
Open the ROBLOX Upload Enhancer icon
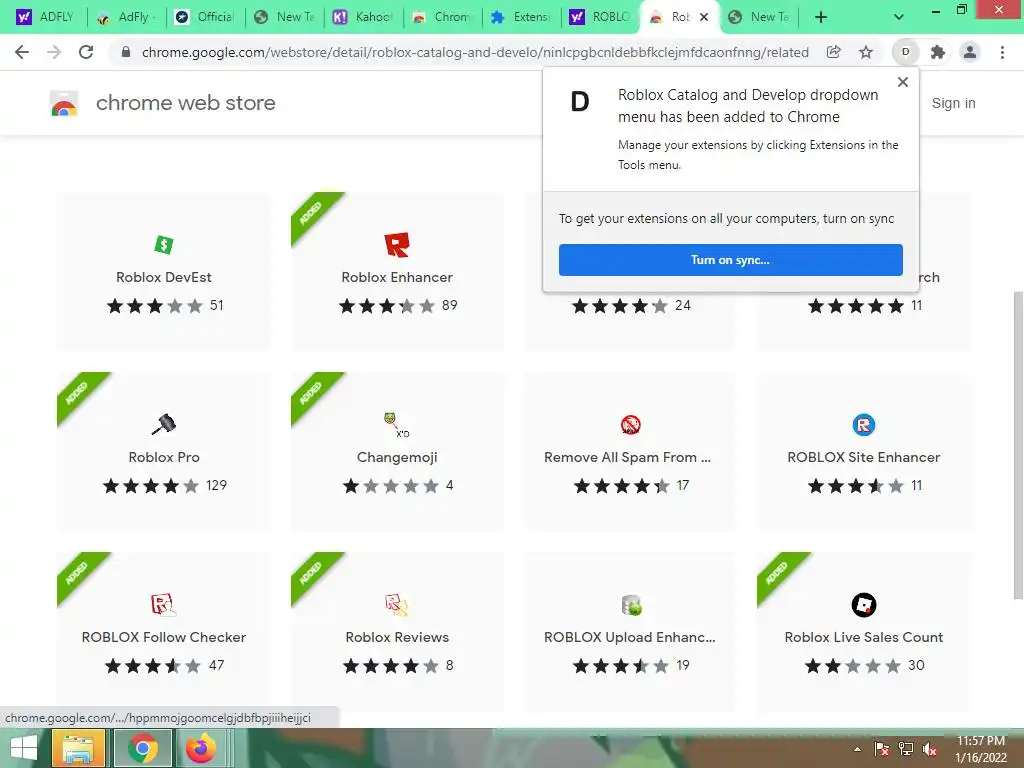(630, 605)
